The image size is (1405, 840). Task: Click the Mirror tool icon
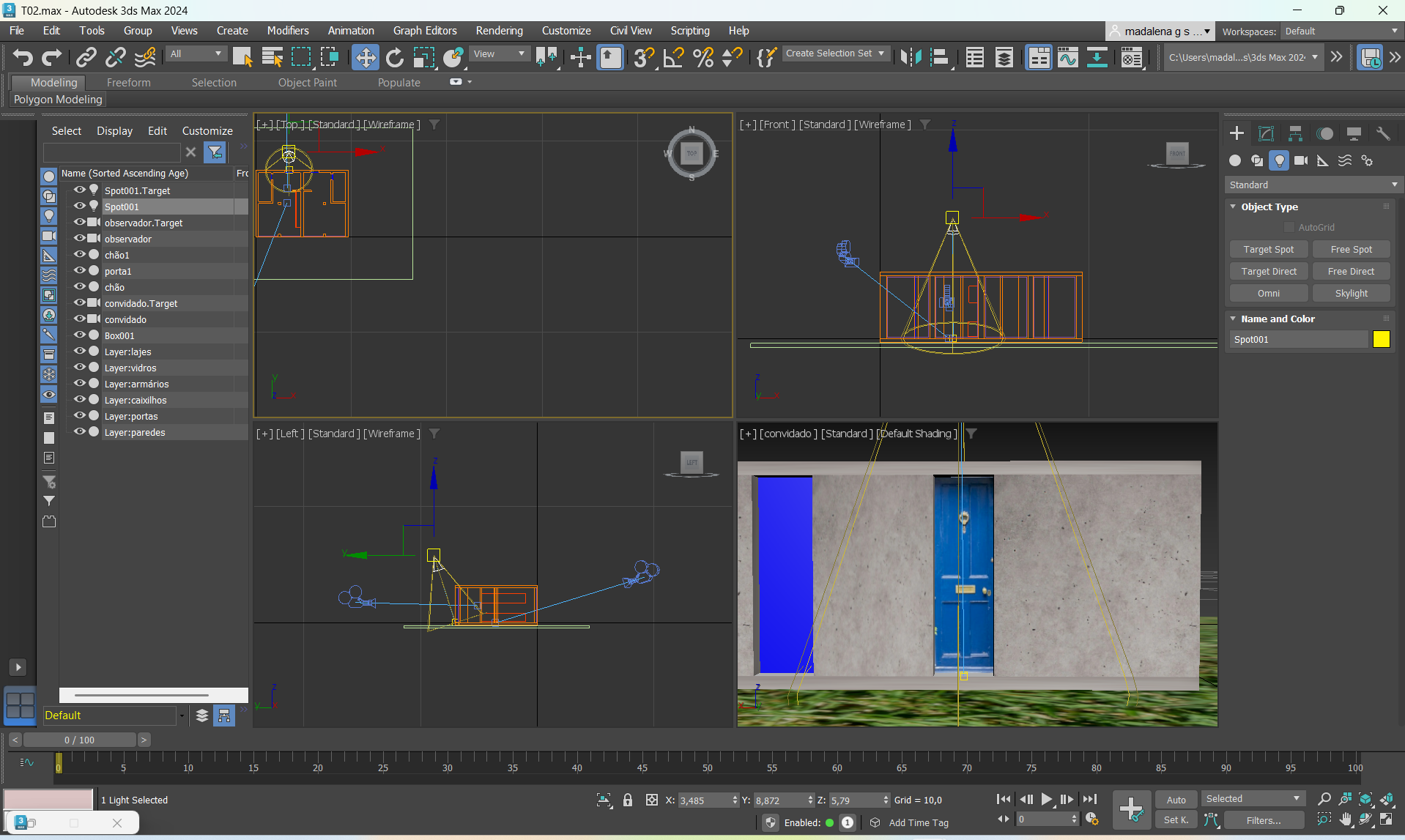tap(911, 57)
